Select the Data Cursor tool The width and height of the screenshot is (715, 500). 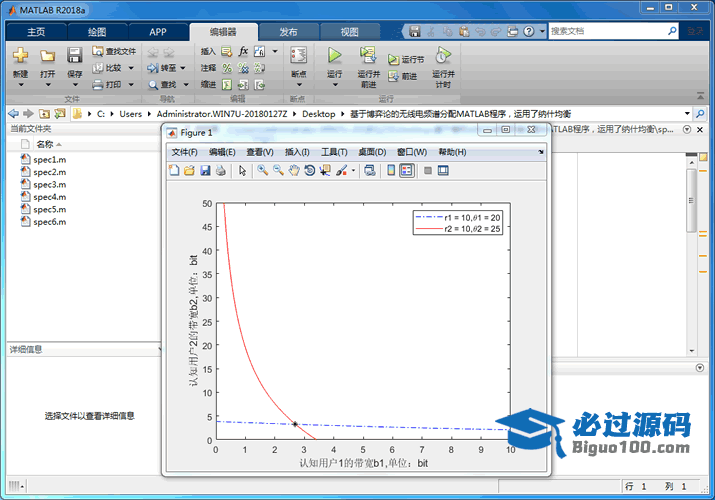[x=325, y=171]
